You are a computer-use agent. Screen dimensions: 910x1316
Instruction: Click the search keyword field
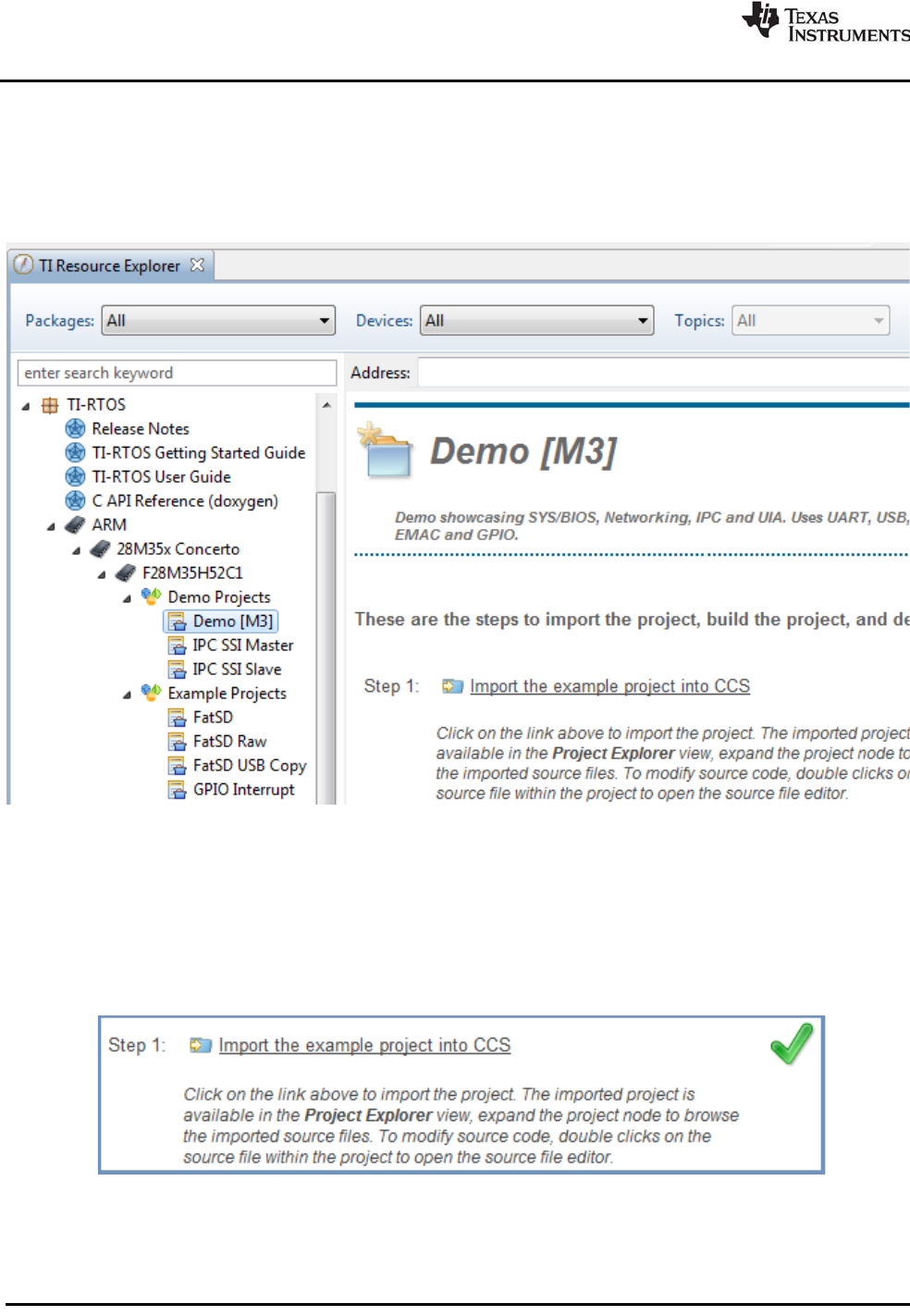[x=177, y=373]
